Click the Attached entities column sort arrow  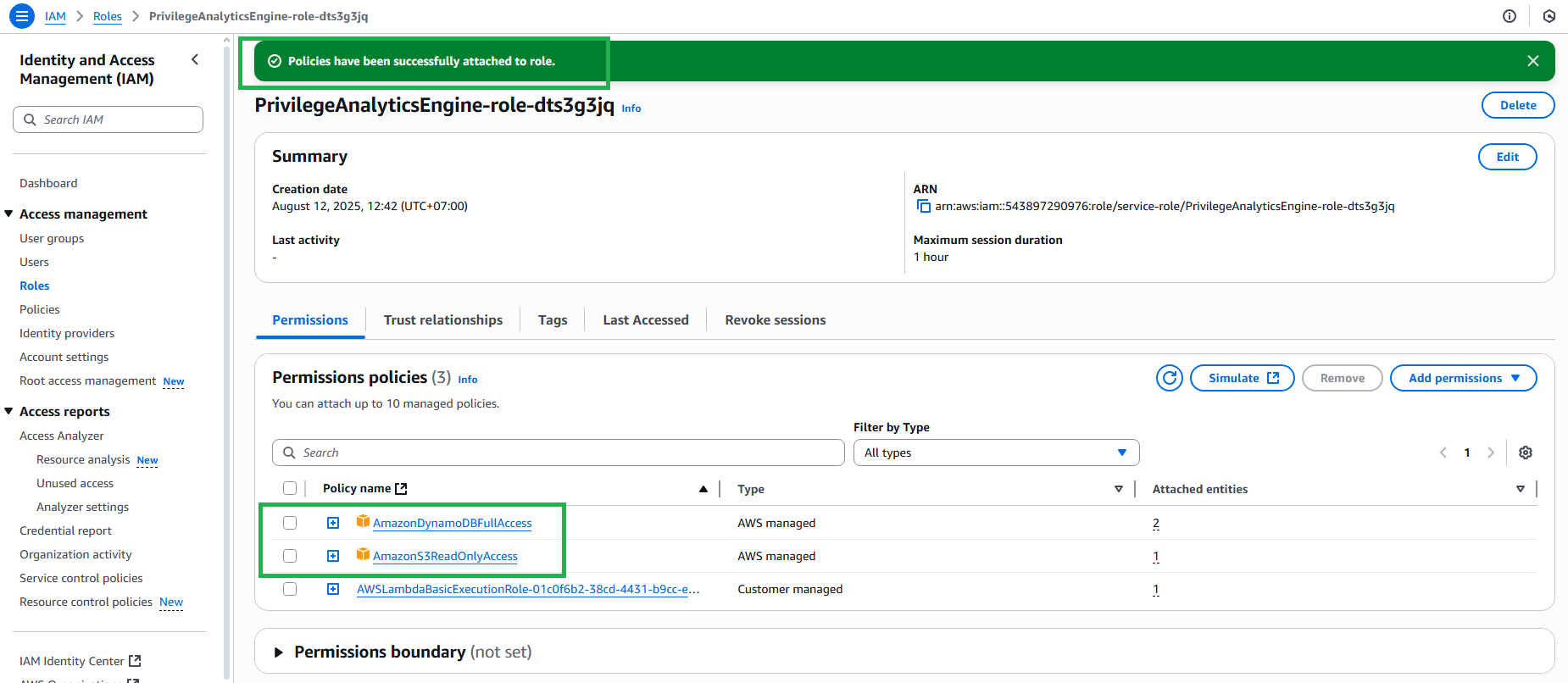(x=1521, y=489)
